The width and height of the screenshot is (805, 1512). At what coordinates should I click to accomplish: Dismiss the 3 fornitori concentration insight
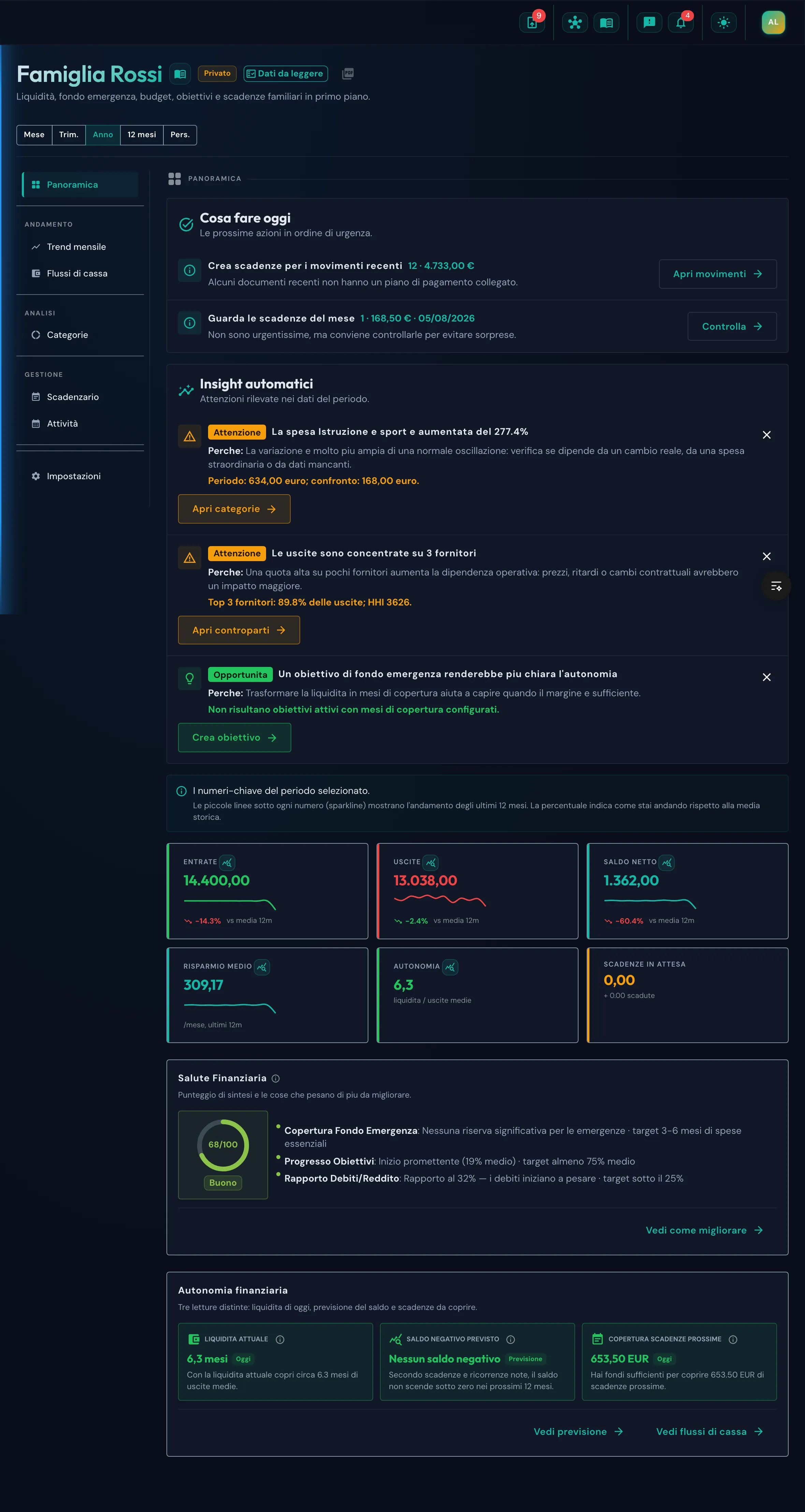[x=766, y=556]
